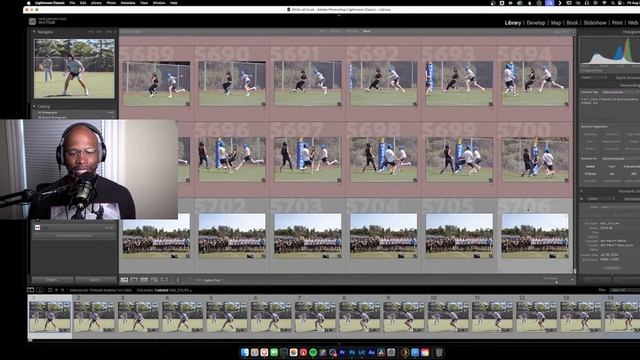Click the histogram display
640x360 pixels.
click(610, 51)
